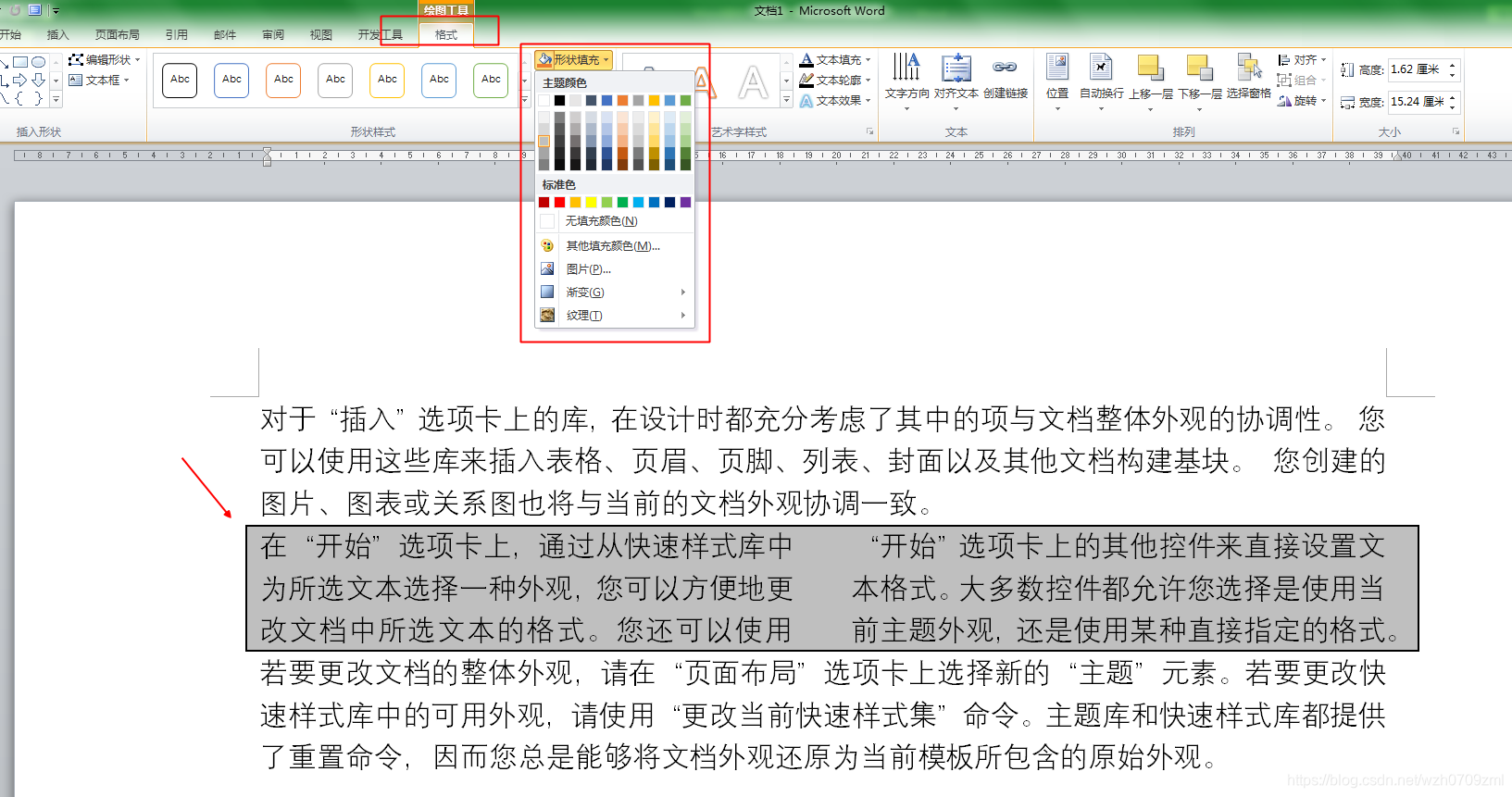Switch to the 插入 ribbon tab
Viewport: 1512px width, 797px height.
[57, 35]
